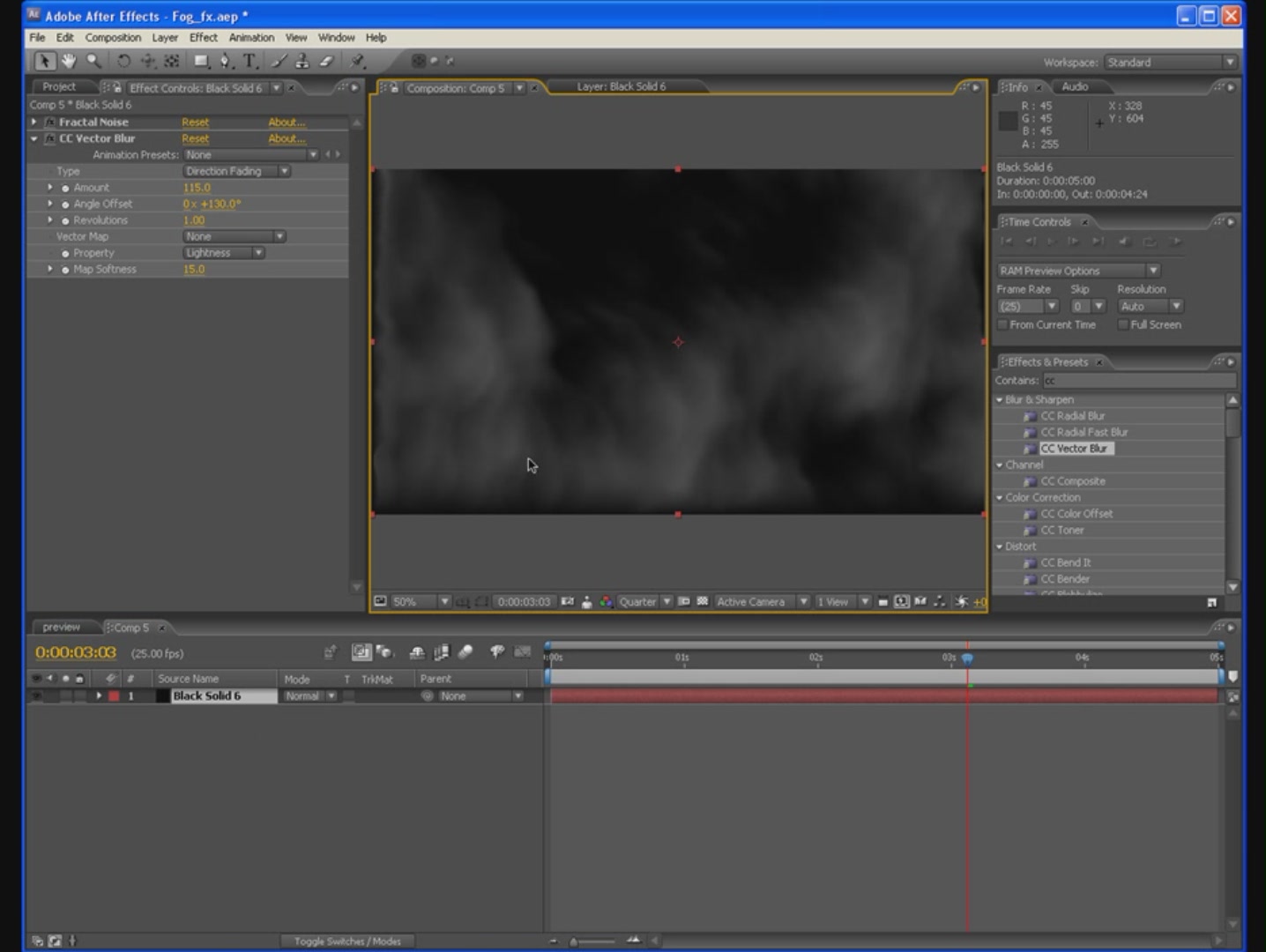The image size is (1266, 952).
Task: Open the Type dropdown showing Direction Fading
Action: click(236, 171)
